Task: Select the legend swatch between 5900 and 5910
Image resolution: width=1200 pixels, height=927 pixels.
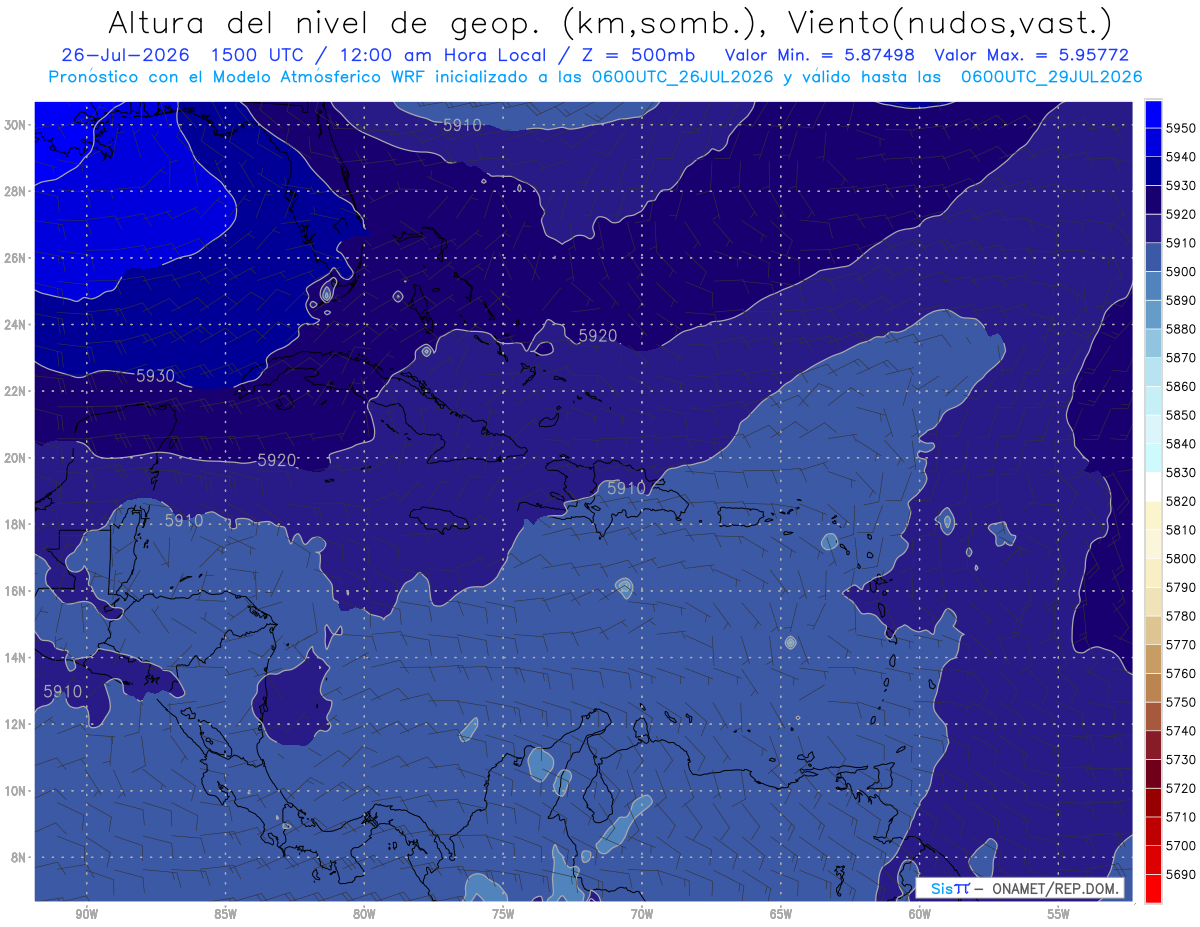Action: [x=1153, y=257]
